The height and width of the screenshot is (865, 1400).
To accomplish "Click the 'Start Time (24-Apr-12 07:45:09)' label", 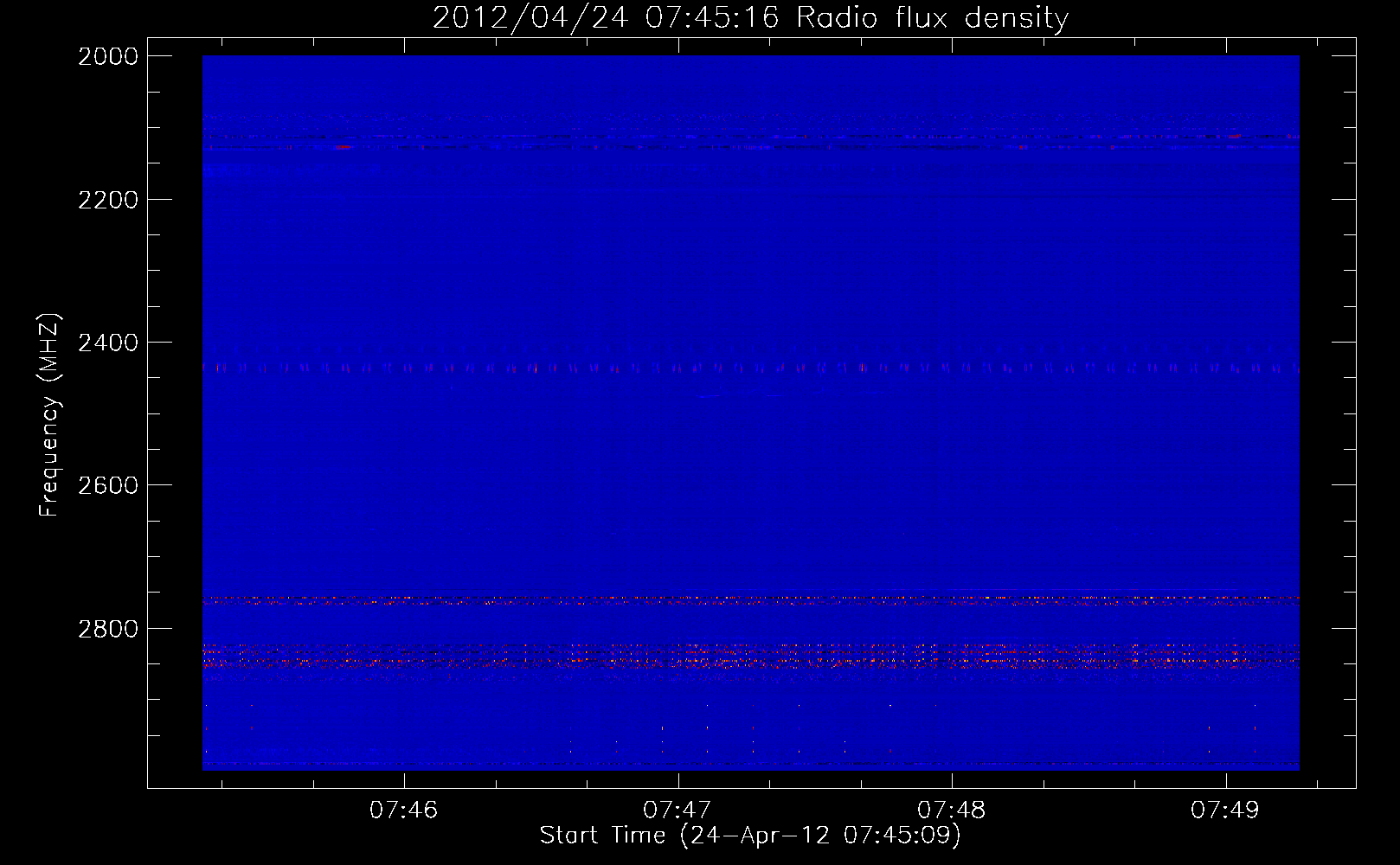I will tap(750, 836).
